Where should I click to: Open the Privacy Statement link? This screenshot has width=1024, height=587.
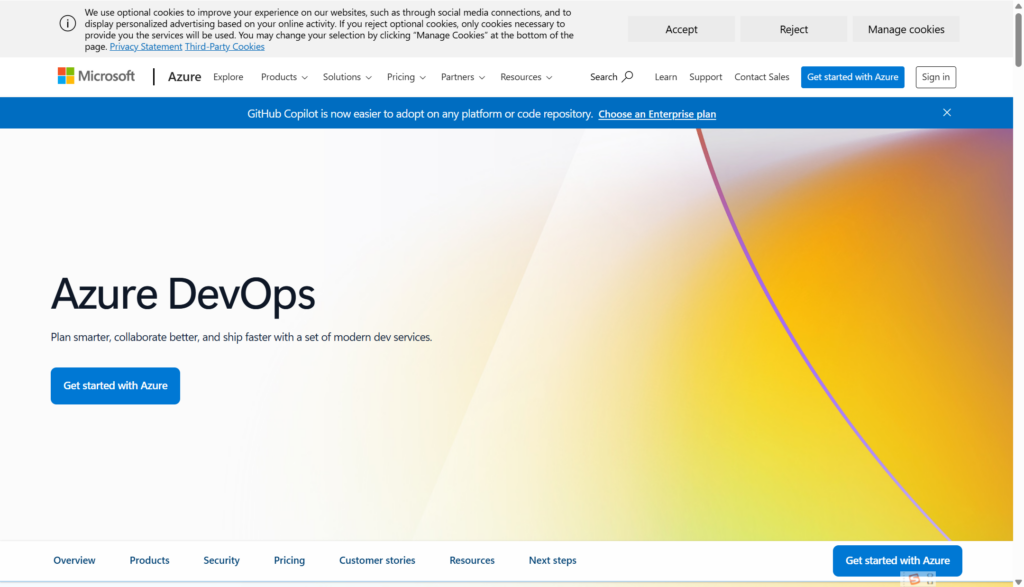[x=146, y=46]
